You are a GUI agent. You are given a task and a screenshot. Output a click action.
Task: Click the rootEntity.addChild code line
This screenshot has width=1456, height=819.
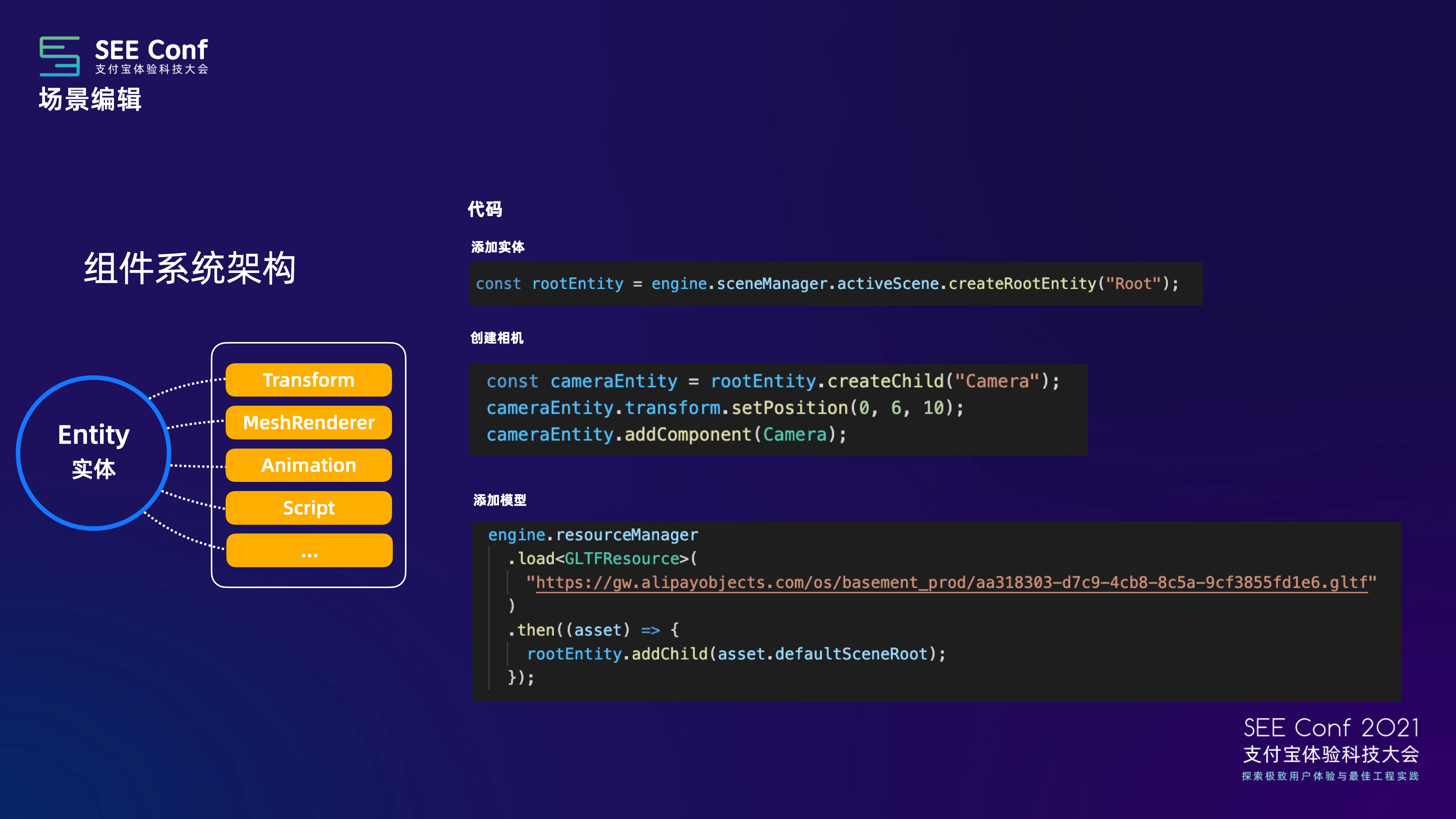(736, 654)
